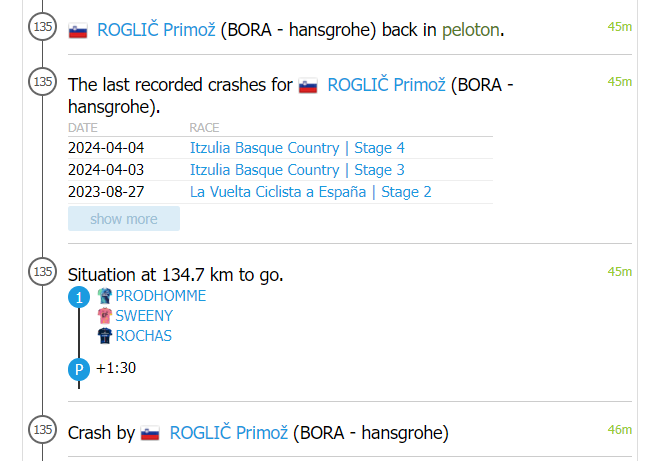The height and width of the screenshot is (461, 652).
Task: Open Itzulia Basque Country Stage 3 link
Action: pyautogui.click(x=297, y=170)
